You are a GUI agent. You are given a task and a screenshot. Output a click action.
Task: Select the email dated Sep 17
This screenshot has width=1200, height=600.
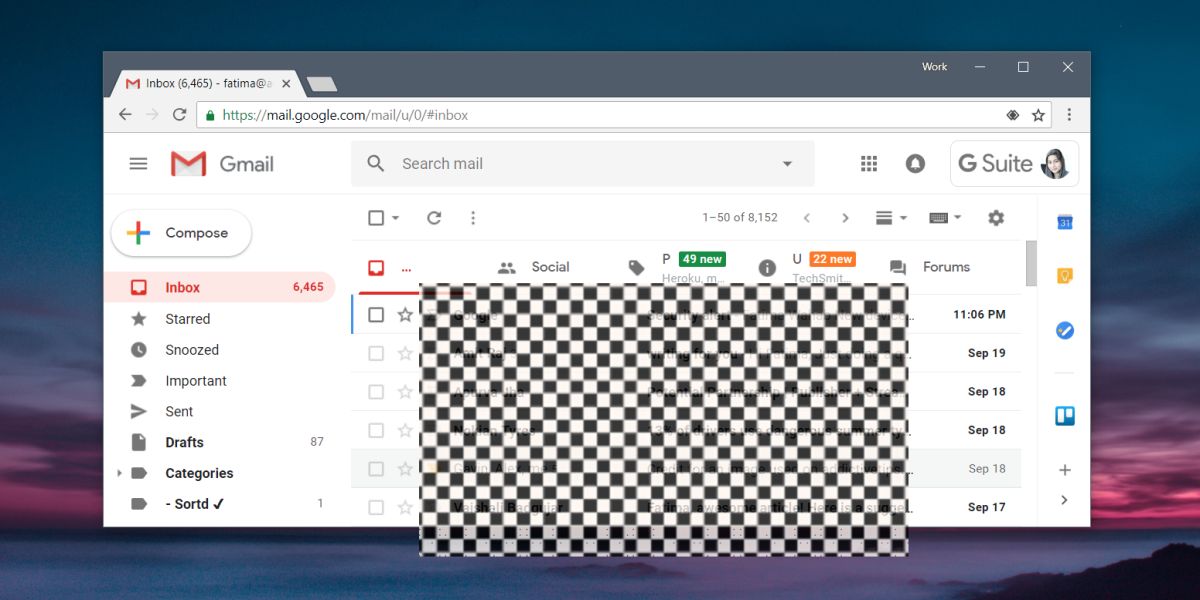376,507
